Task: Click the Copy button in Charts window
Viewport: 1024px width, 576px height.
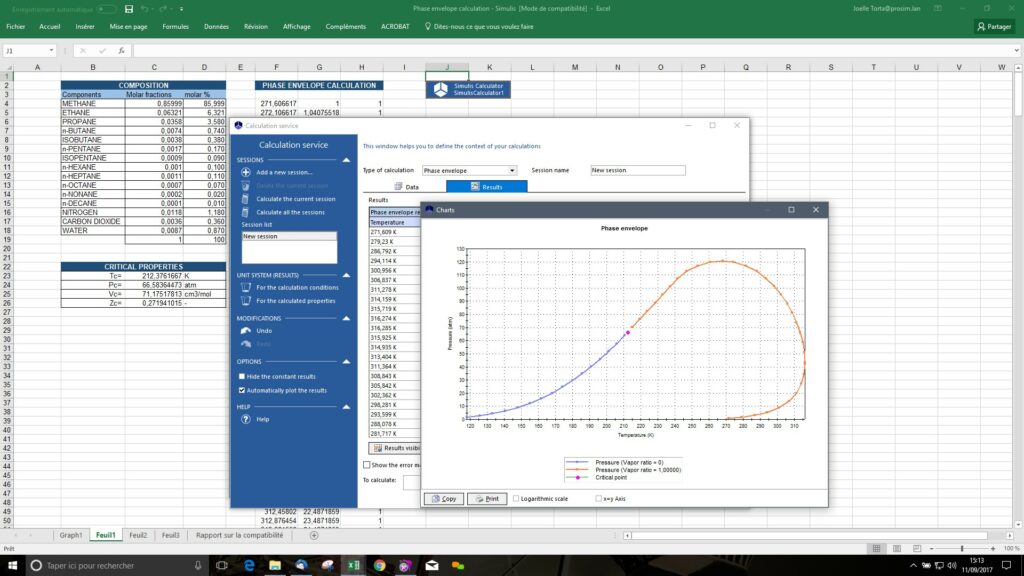Action: (x=444, y=499)
